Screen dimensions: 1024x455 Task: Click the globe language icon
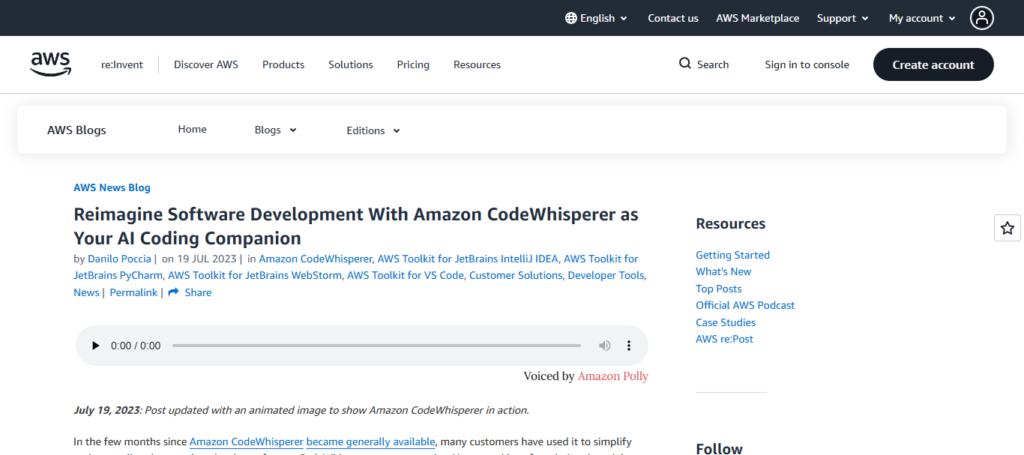[x=571, y=18]
